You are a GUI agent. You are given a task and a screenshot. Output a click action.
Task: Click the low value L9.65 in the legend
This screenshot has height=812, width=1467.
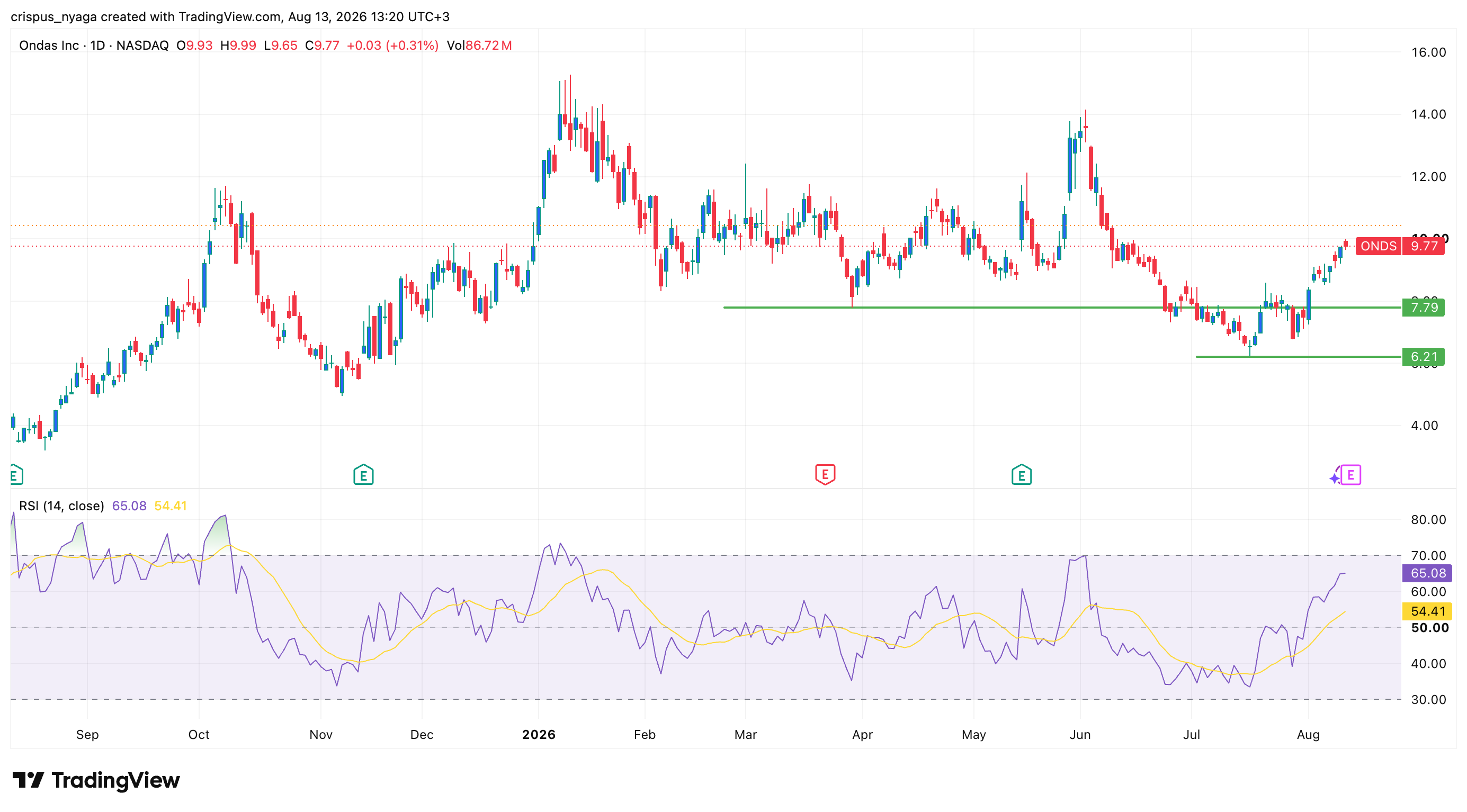pyautogui.click(x=281, y=46)
